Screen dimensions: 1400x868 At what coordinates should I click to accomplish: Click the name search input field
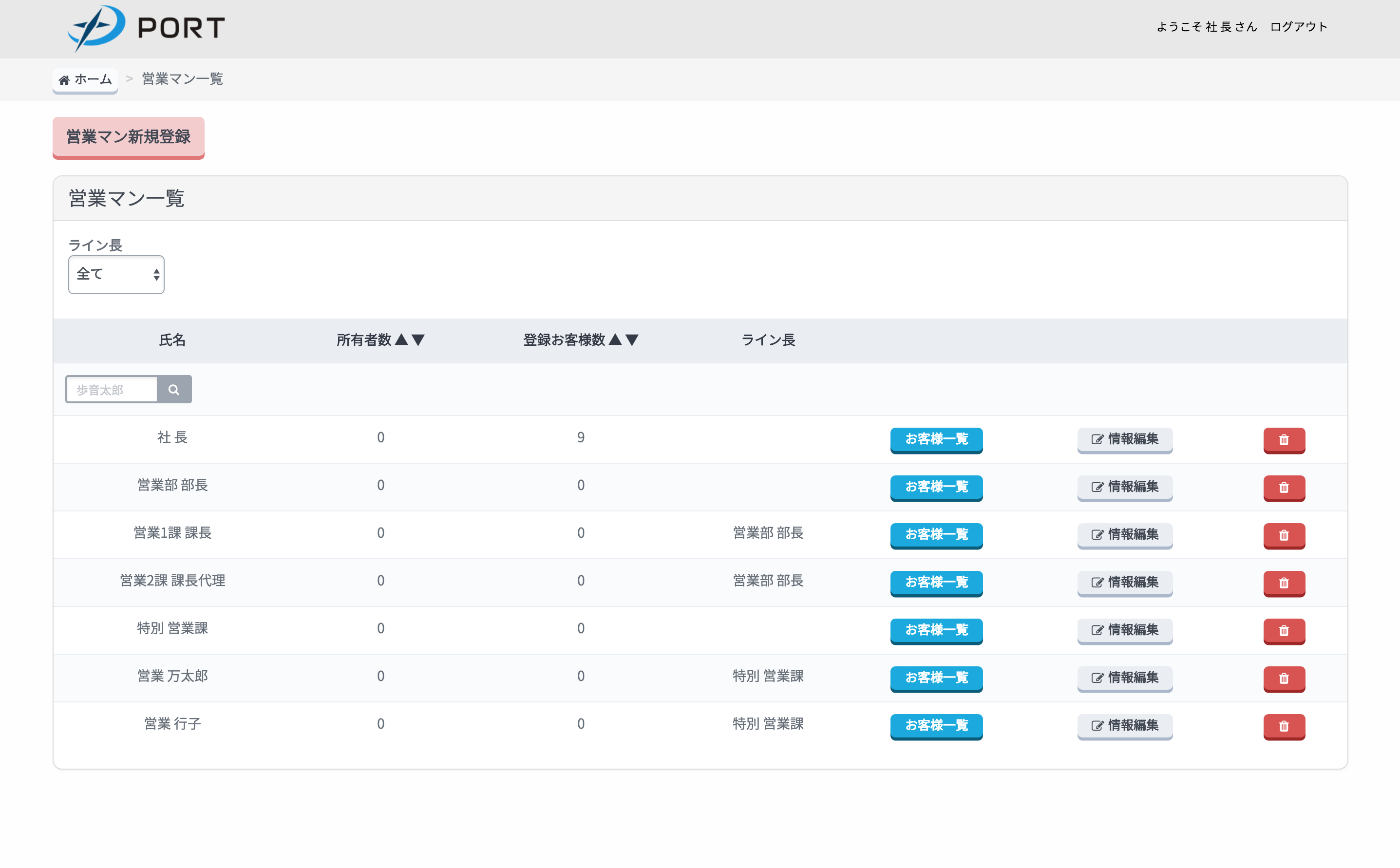tap(112, 390)
